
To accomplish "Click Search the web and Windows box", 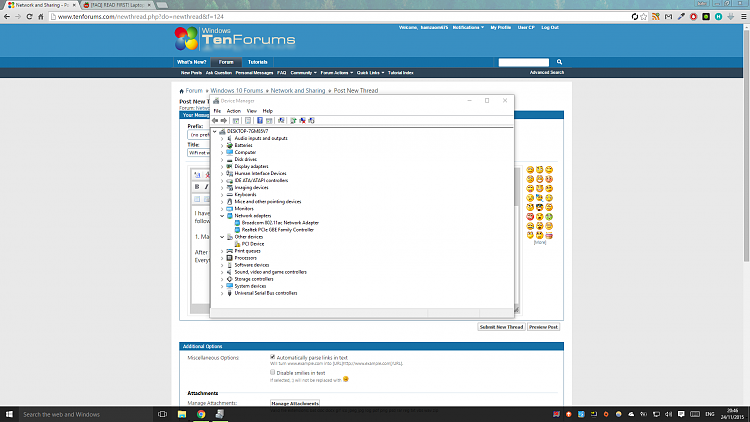I will pyautogui.click(x=86, y=414).
